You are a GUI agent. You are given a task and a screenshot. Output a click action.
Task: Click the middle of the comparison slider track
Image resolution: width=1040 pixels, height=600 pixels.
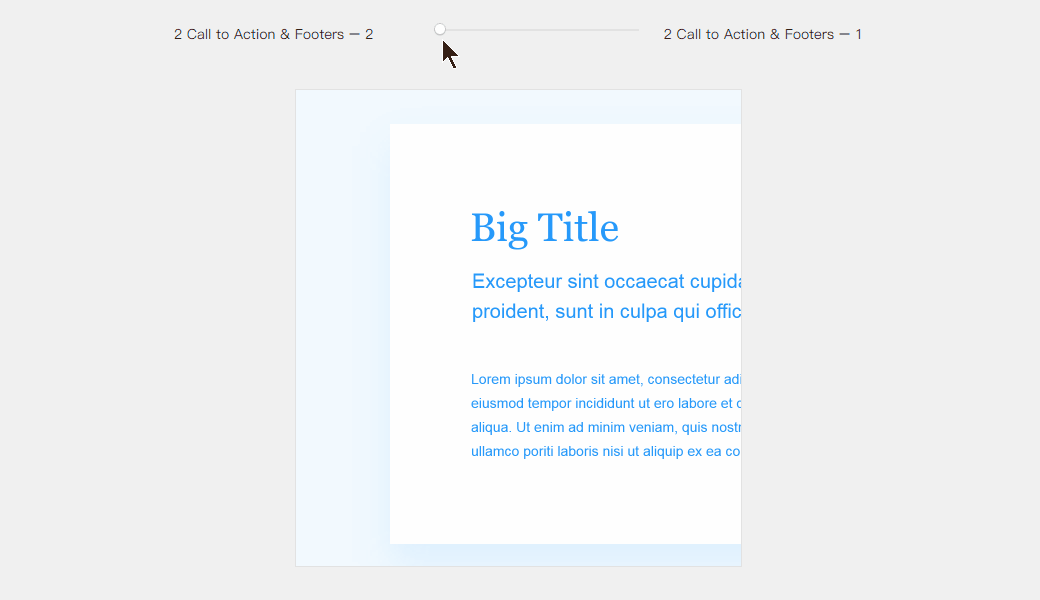[x=539, y=30]
